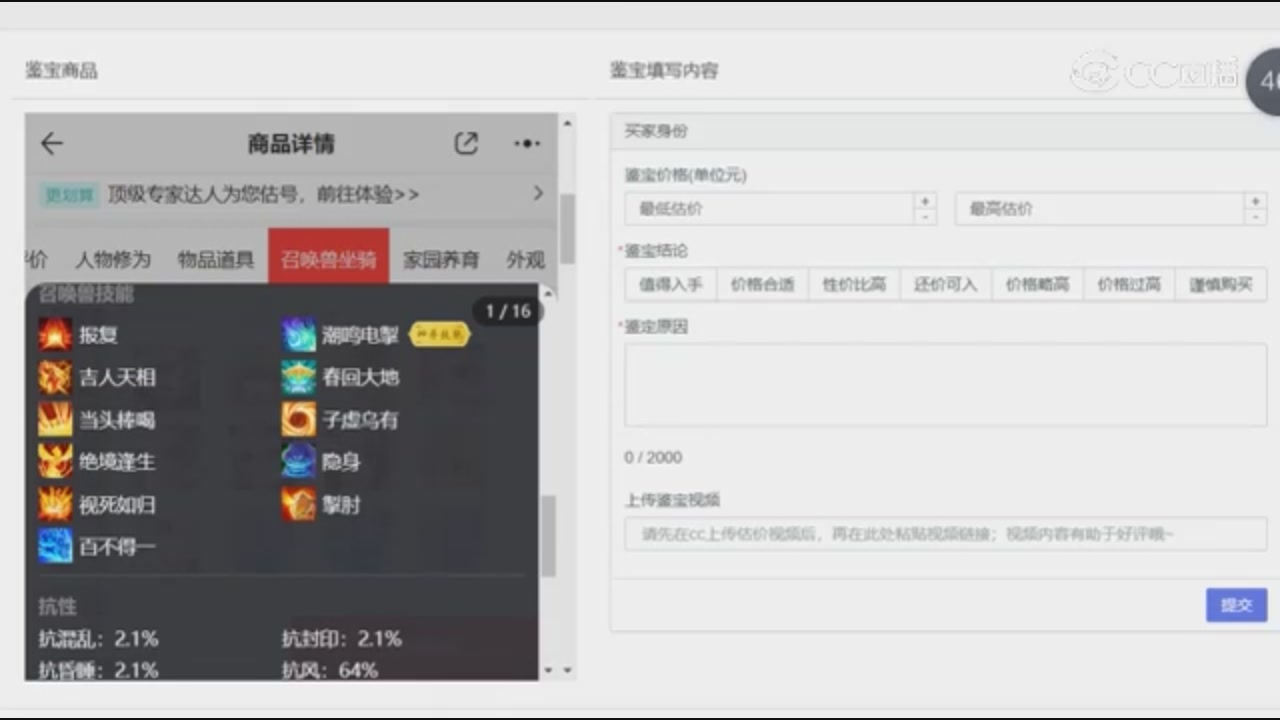Click the 提交 submit button
Screen dimensions: 1280x720
click(1236, 605)
